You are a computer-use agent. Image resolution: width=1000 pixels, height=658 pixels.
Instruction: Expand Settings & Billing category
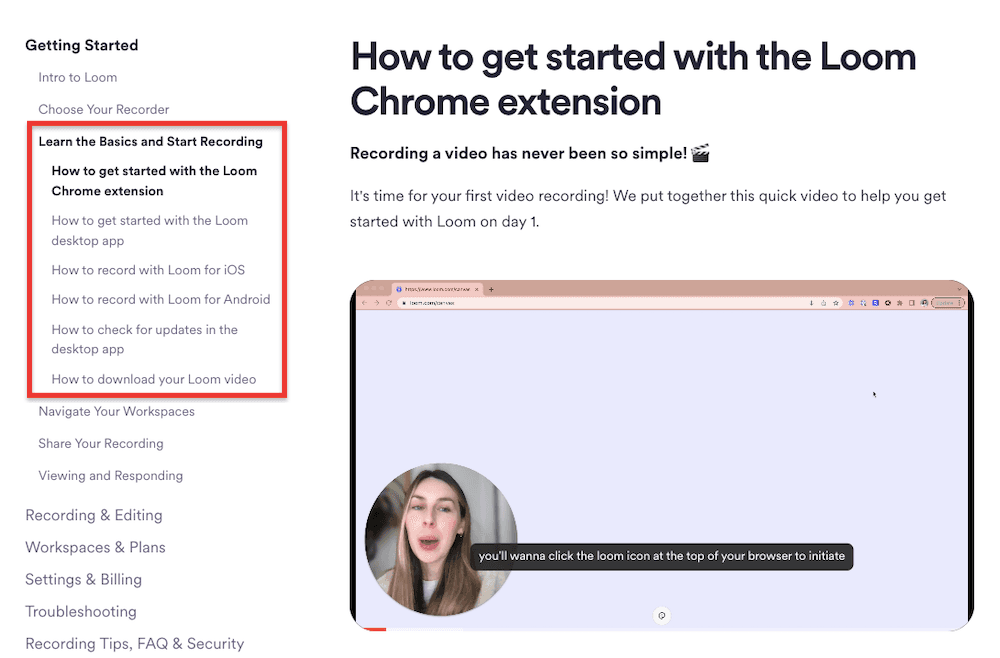coord(83,579)
